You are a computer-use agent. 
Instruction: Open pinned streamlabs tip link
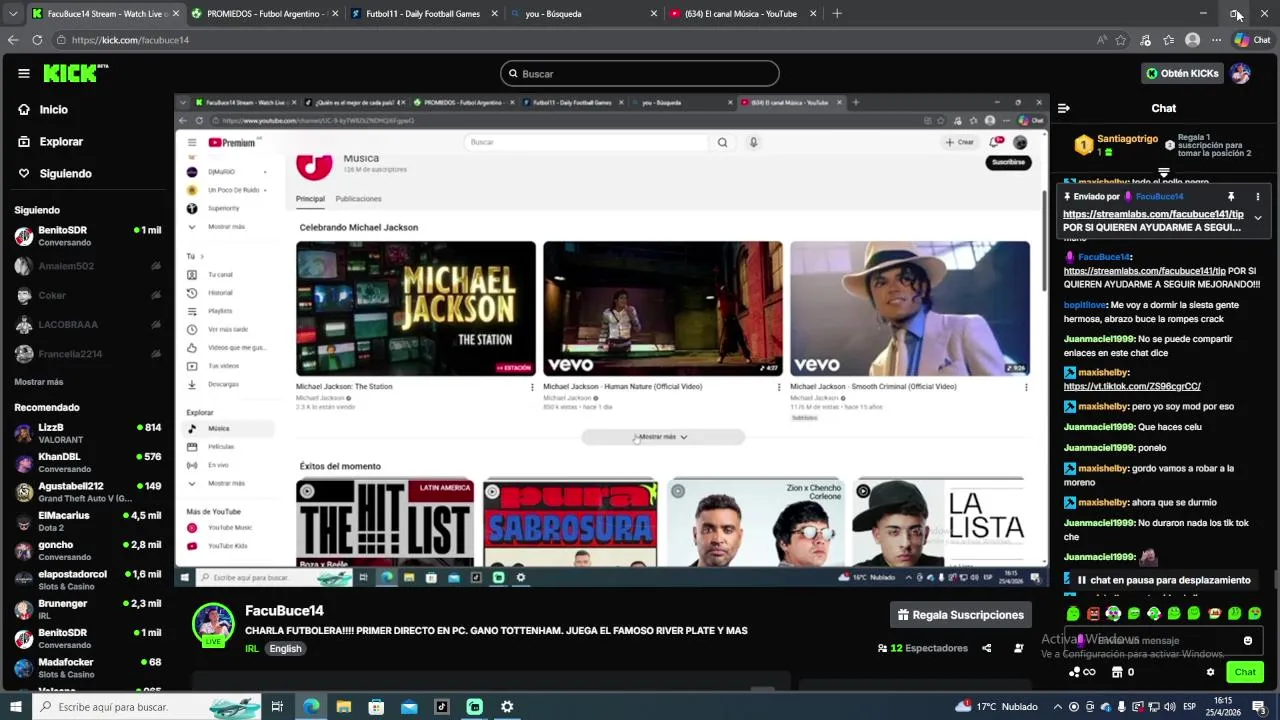(x=1153, y=214)
